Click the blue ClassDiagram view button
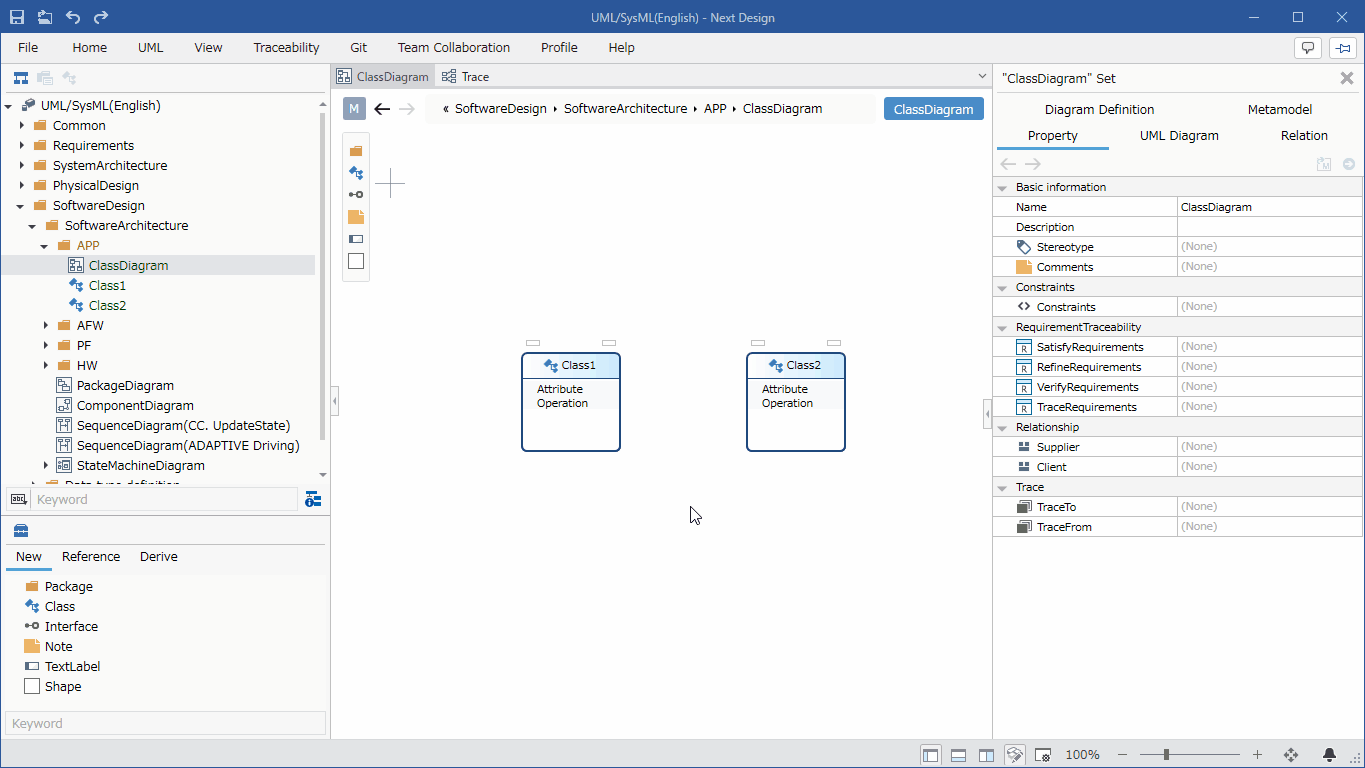 pyautogui.click(x=934, y=109)
